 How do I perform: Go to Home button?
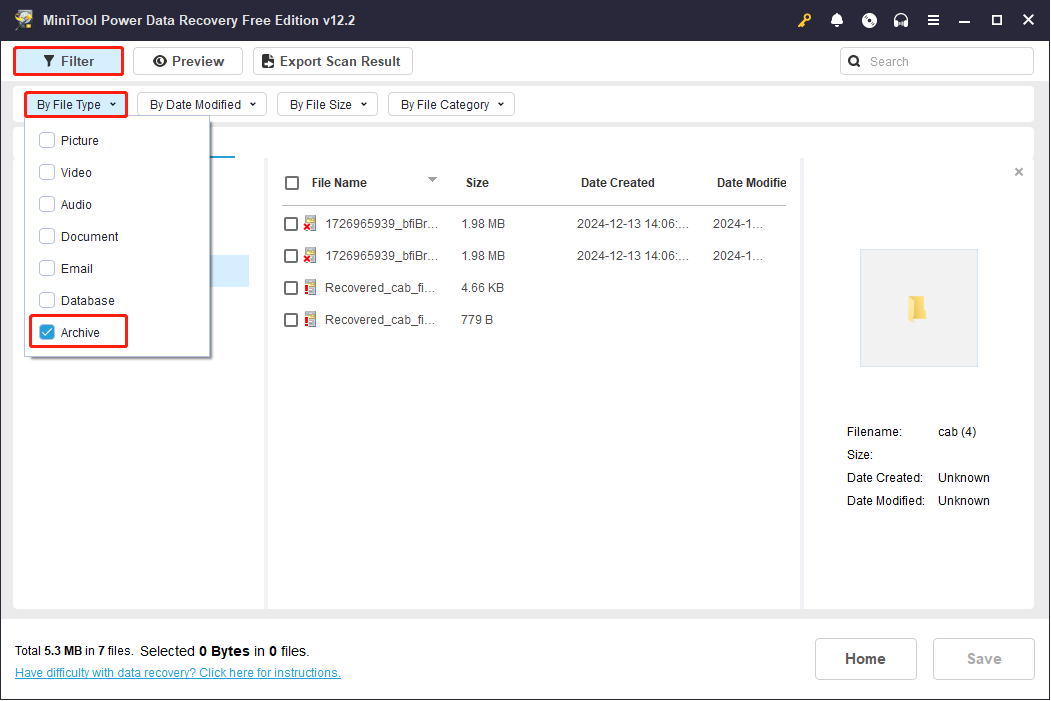[x=865, y=659]
